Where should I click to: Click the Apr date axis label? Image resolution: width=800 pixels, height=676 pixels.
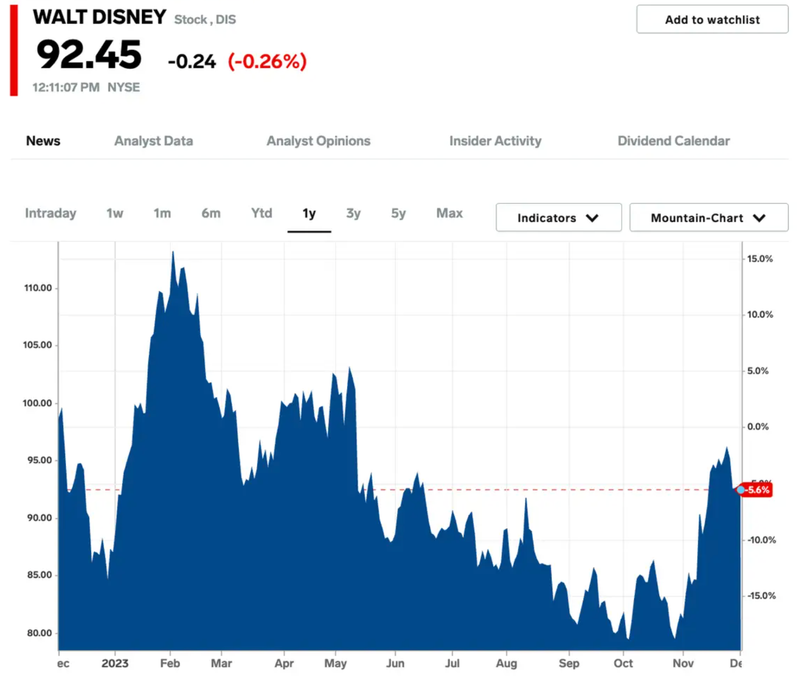pos(284,664)
